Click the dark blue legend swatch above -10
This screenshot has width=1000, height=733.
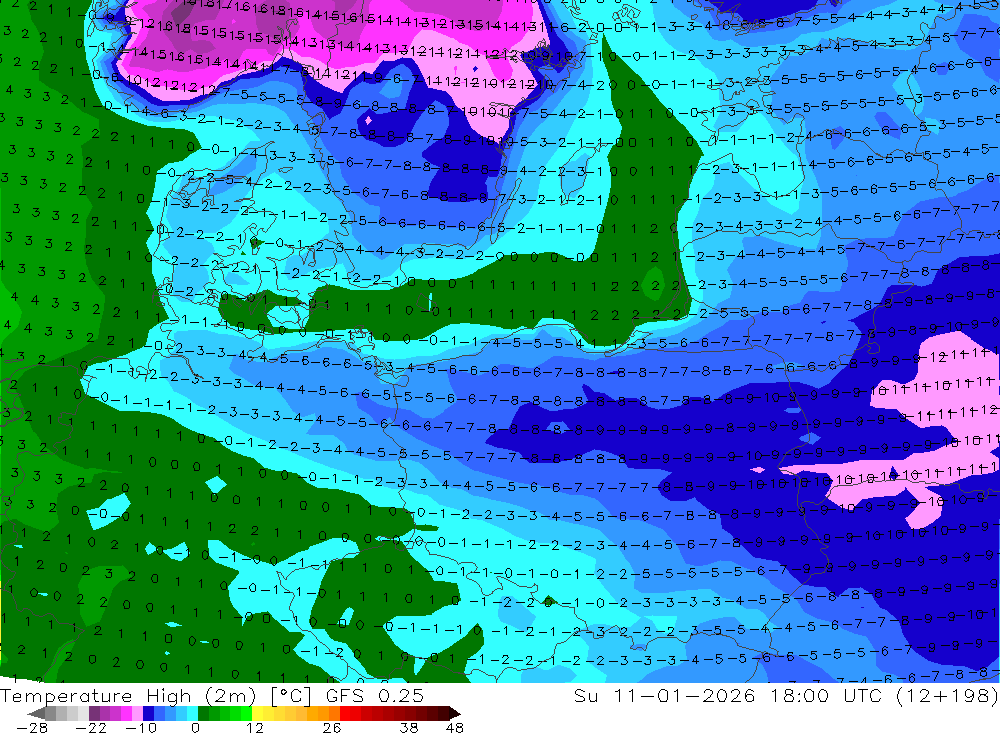148,713
